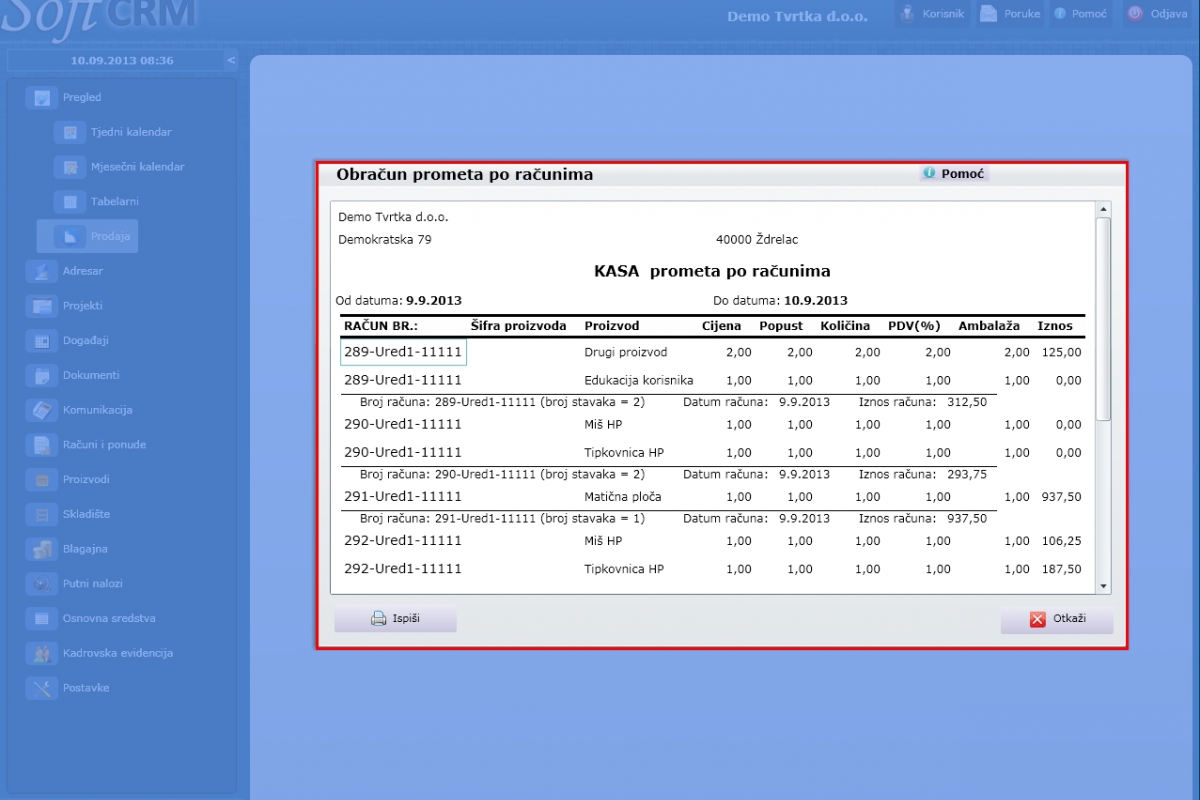Click the date and time 10.09.2013 08:36
The height and width of the screenshot is (800, 1200).
pyautogui.click(x=122, y=61)
